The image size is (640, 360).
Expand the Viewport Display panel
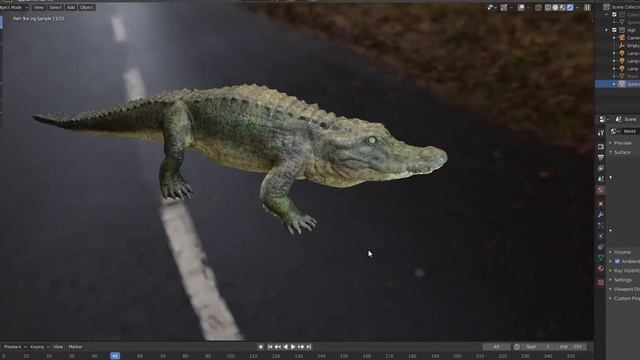coord(624,289)
